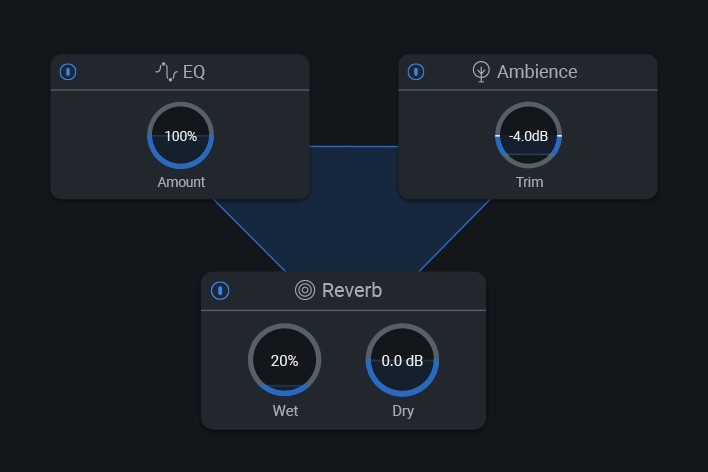Select the EQ module title

click(194, 72)
